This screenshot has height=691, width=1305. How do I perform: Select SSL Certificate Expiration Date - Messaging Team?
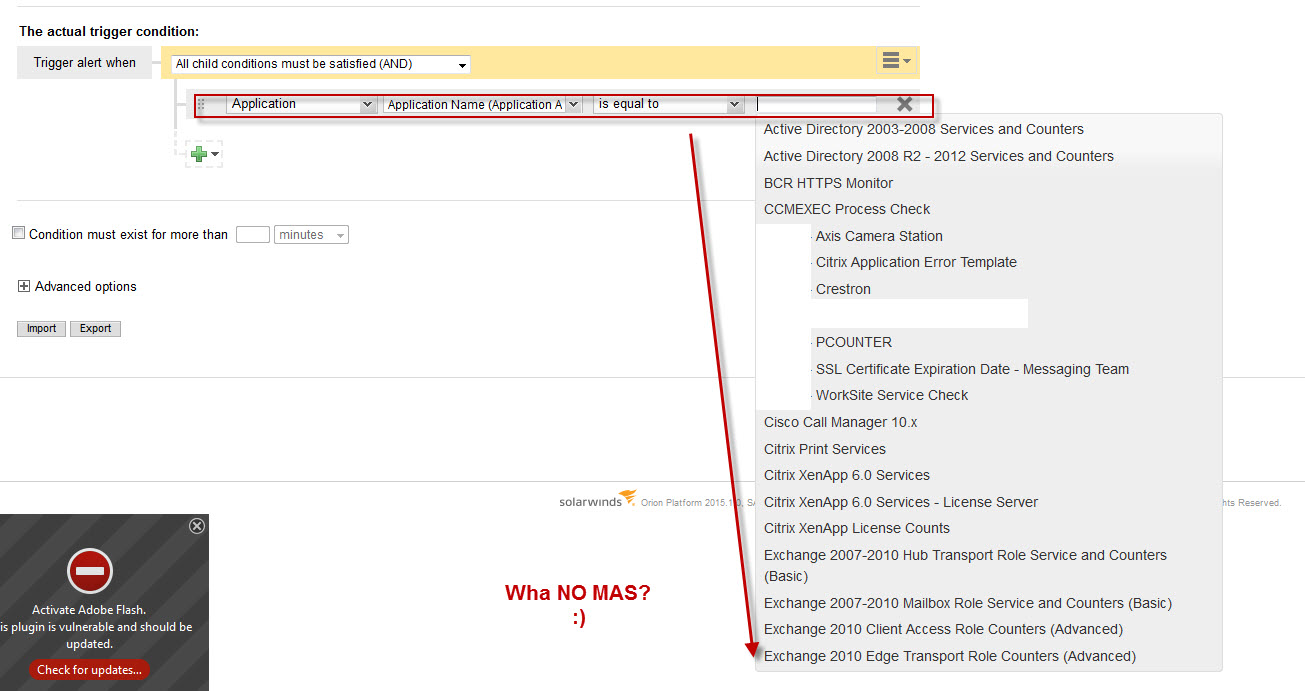click(972, 369)
